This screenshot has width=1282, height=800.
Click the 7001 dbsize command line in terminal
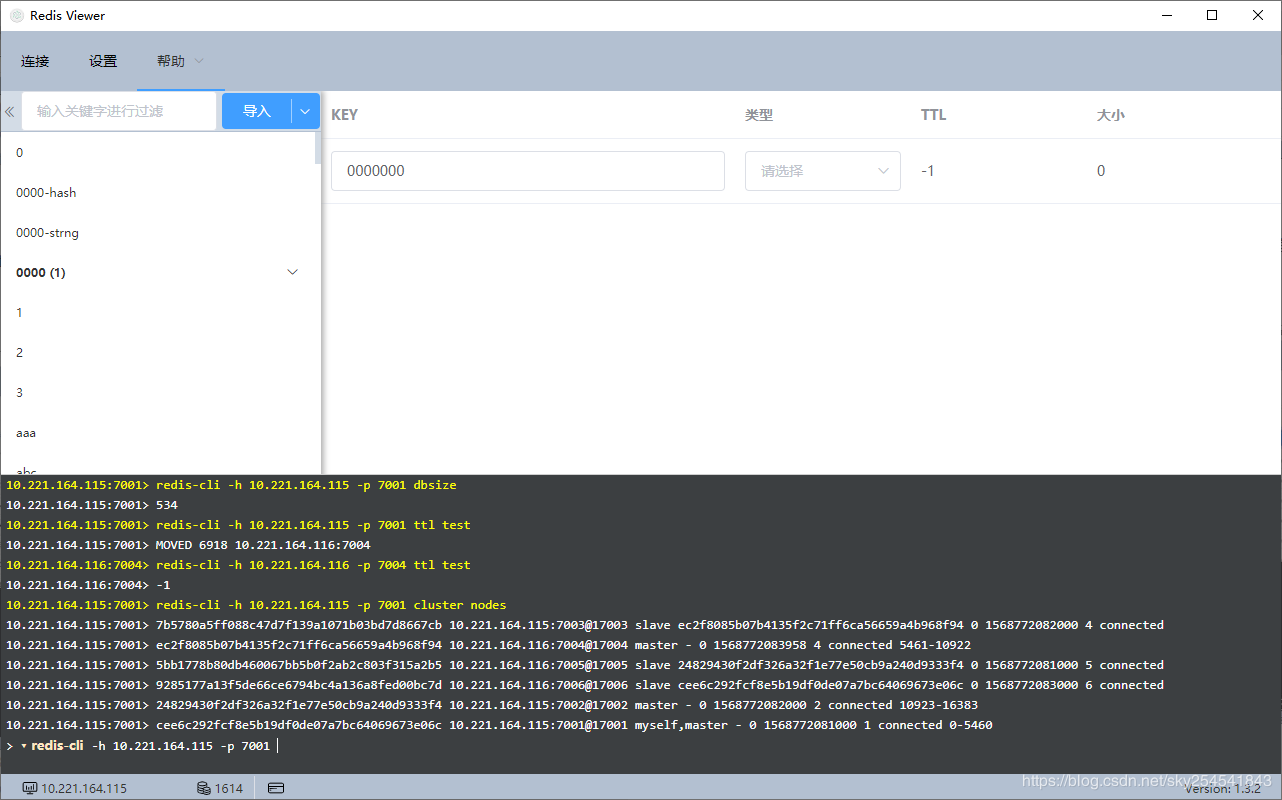click(x=231, y=485)
